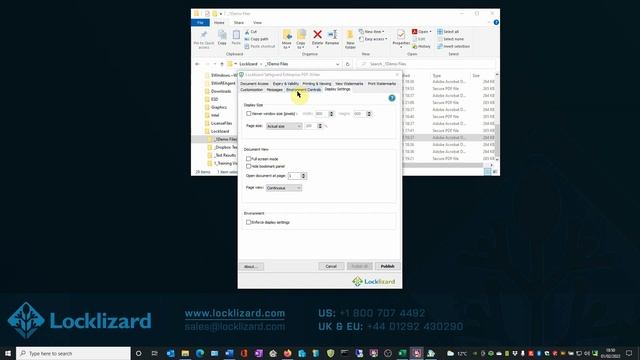Check Hide bookmark panel option
This screenshot has height=360, width=640.
tap(249, 167)
